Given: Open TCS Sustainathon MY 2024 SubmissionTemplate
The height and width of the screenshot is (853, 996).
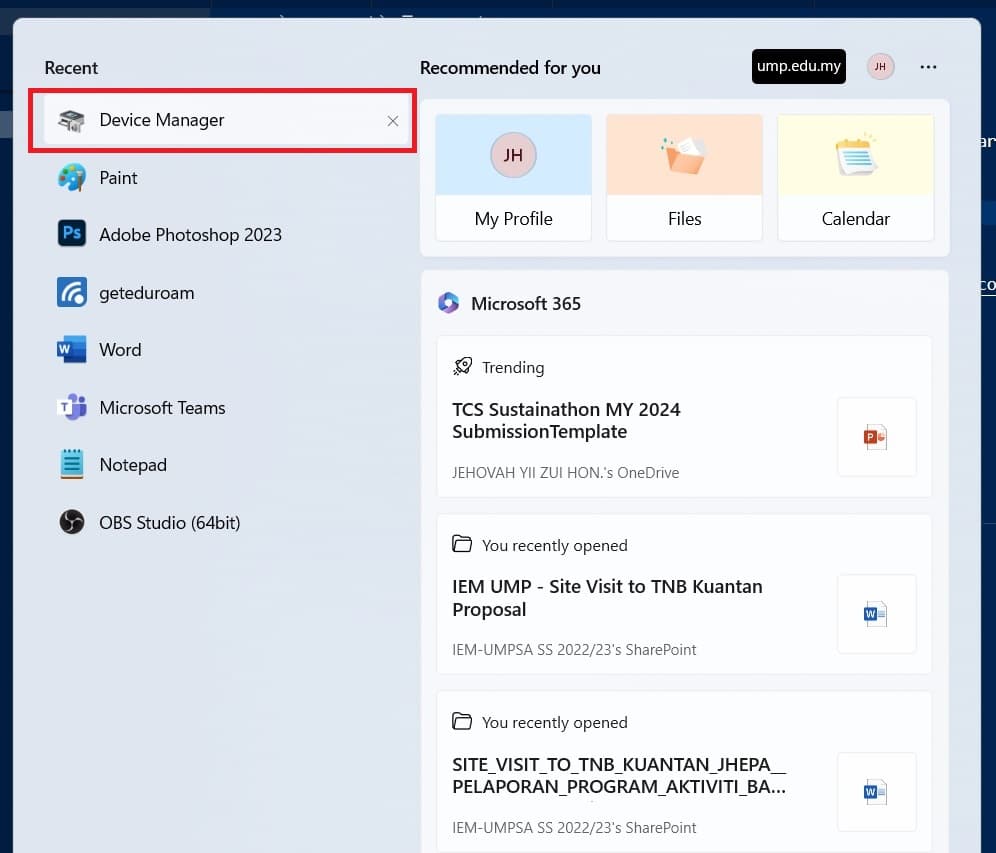Looking at the screenshot, I should 566,420.
